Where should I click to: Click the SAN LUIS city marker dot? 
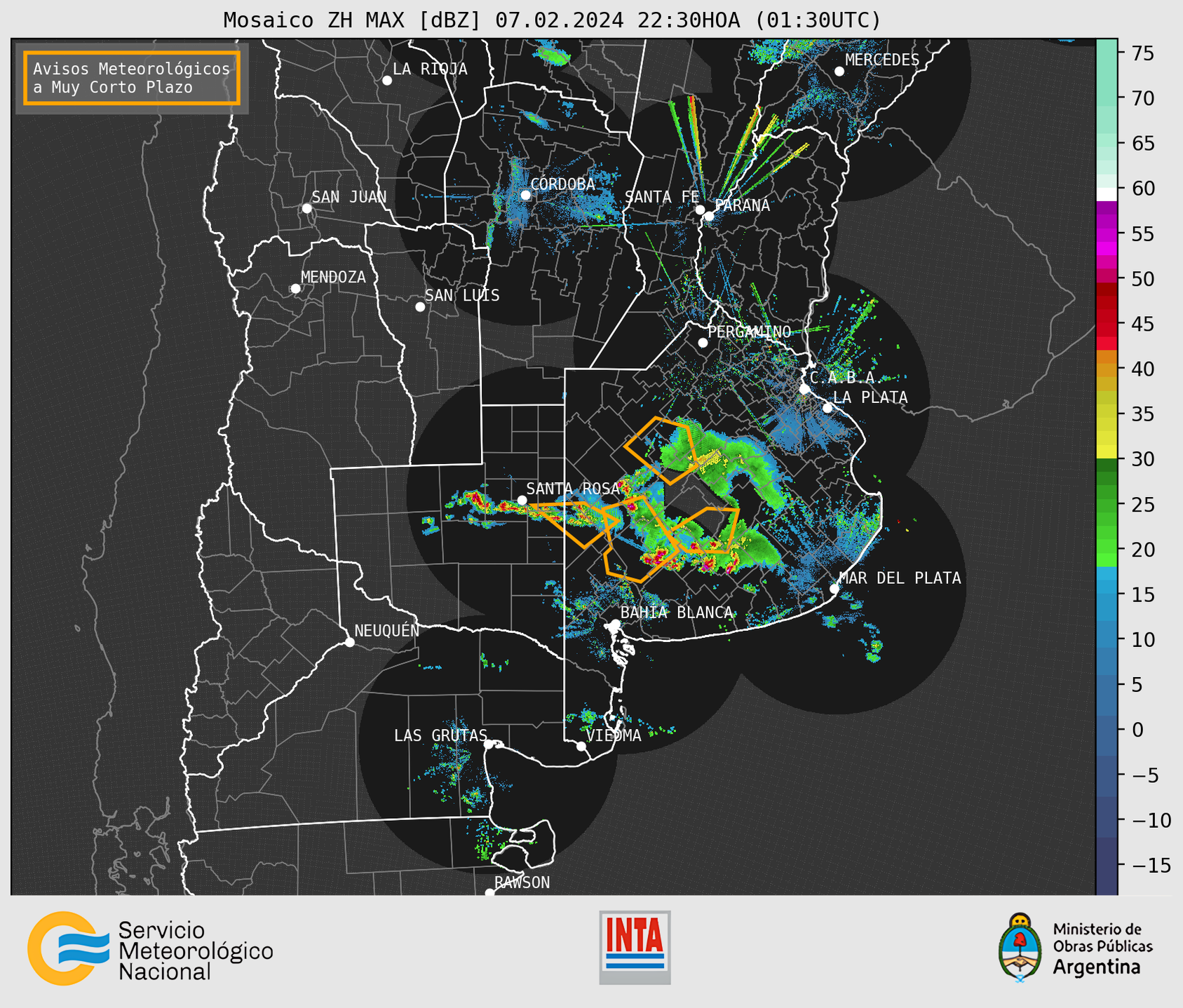tap(420, 307)
